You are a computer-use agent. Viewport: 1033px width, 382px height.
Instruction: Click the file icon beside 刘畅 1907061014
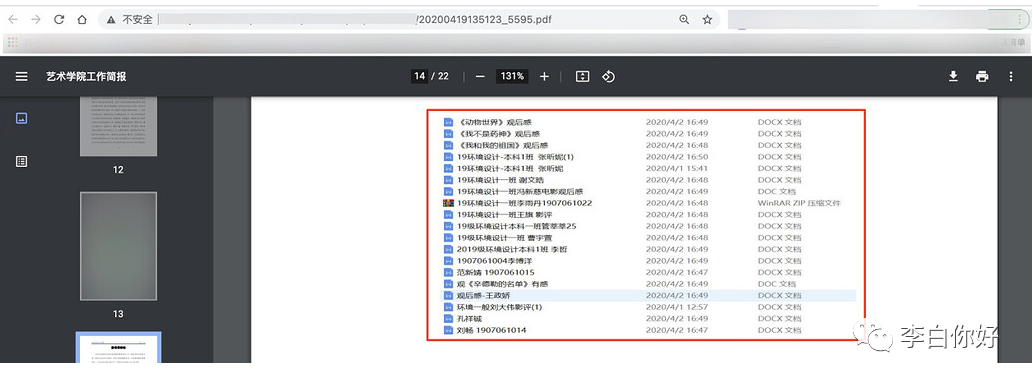[x=448, y=330]
